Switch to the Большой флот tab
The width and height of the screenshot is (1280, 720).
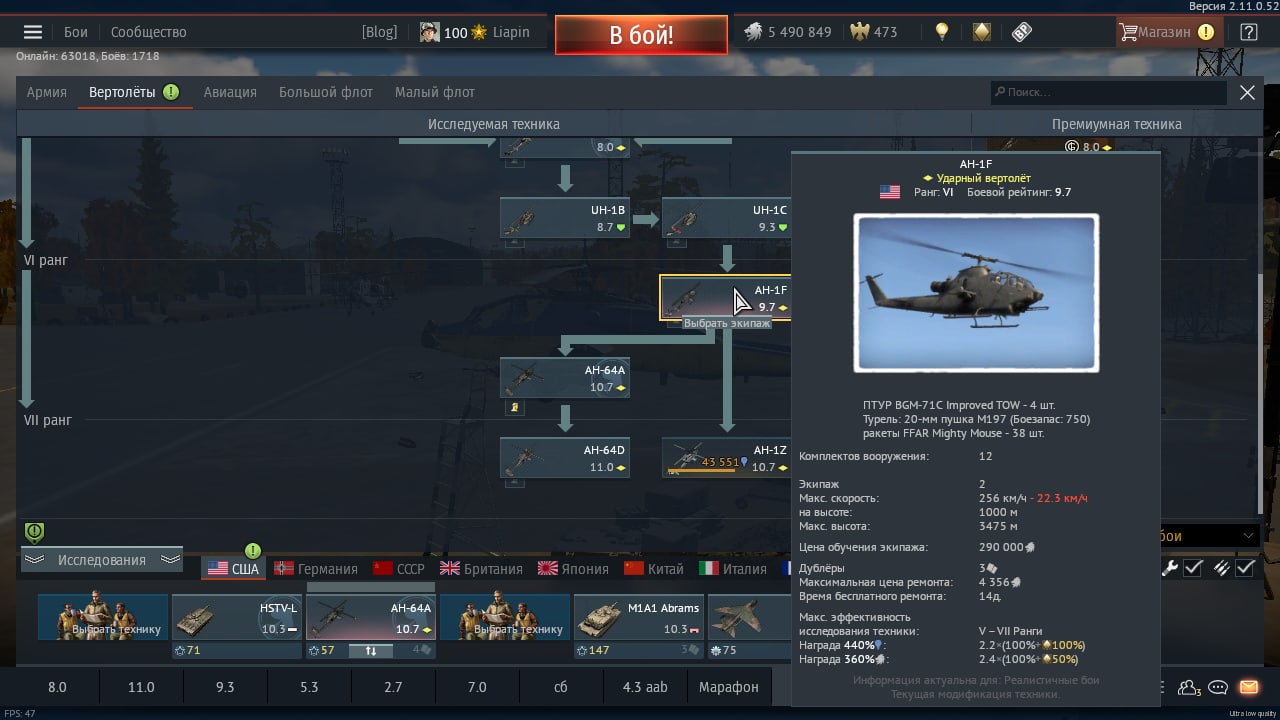[326, 92]
